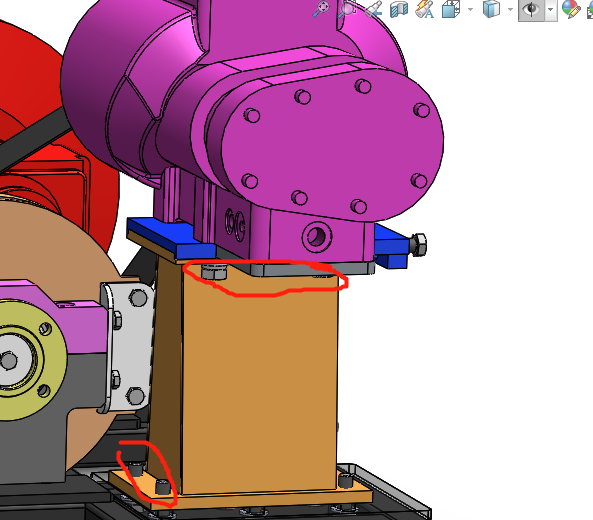593x520 pixels.
Task: Select the circled hex bolt under the gray plate
Action: [x=214, y=272]
